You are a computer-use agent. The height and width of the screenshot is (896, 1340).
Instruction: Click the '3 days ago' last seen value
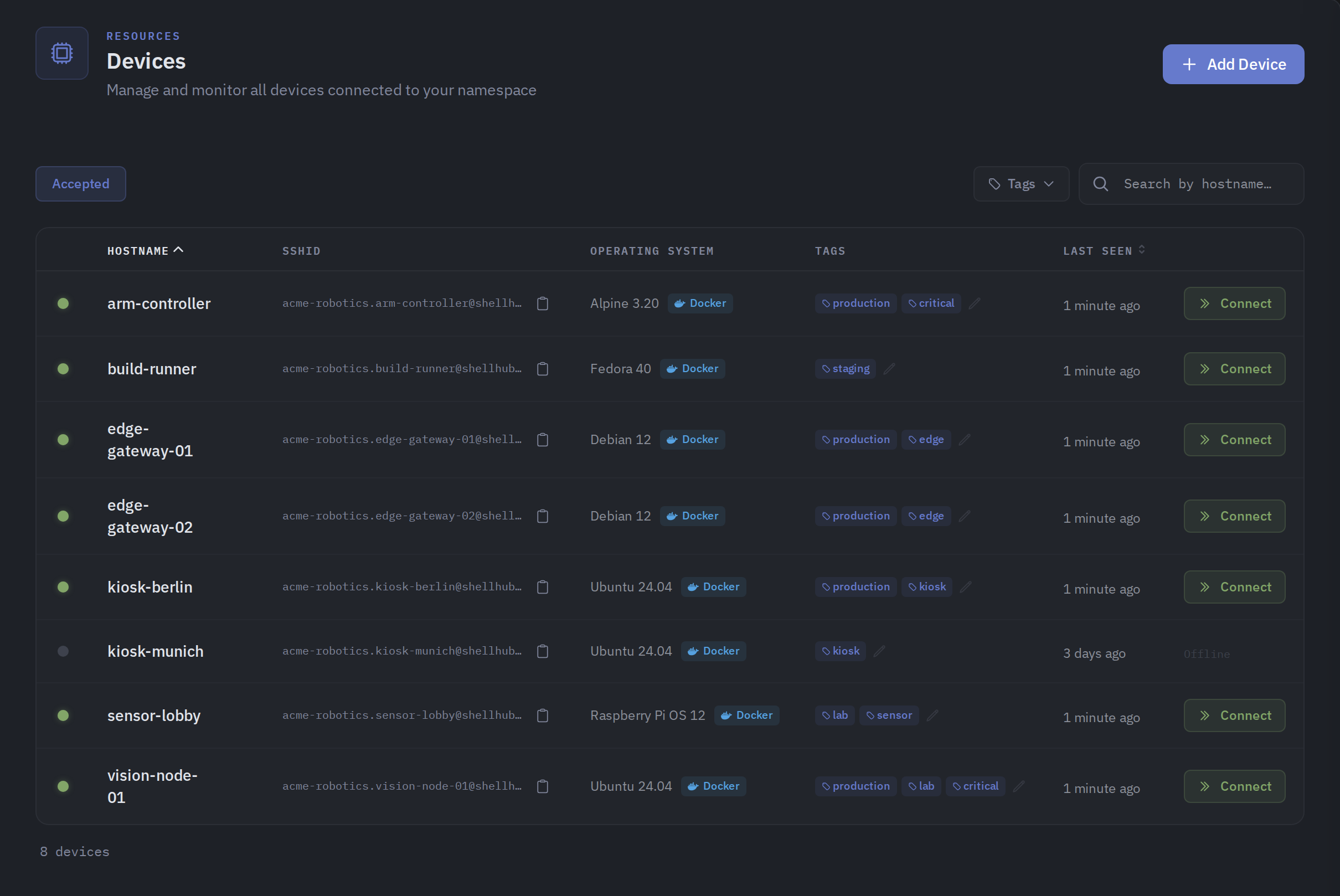[x=1094, y=653]
